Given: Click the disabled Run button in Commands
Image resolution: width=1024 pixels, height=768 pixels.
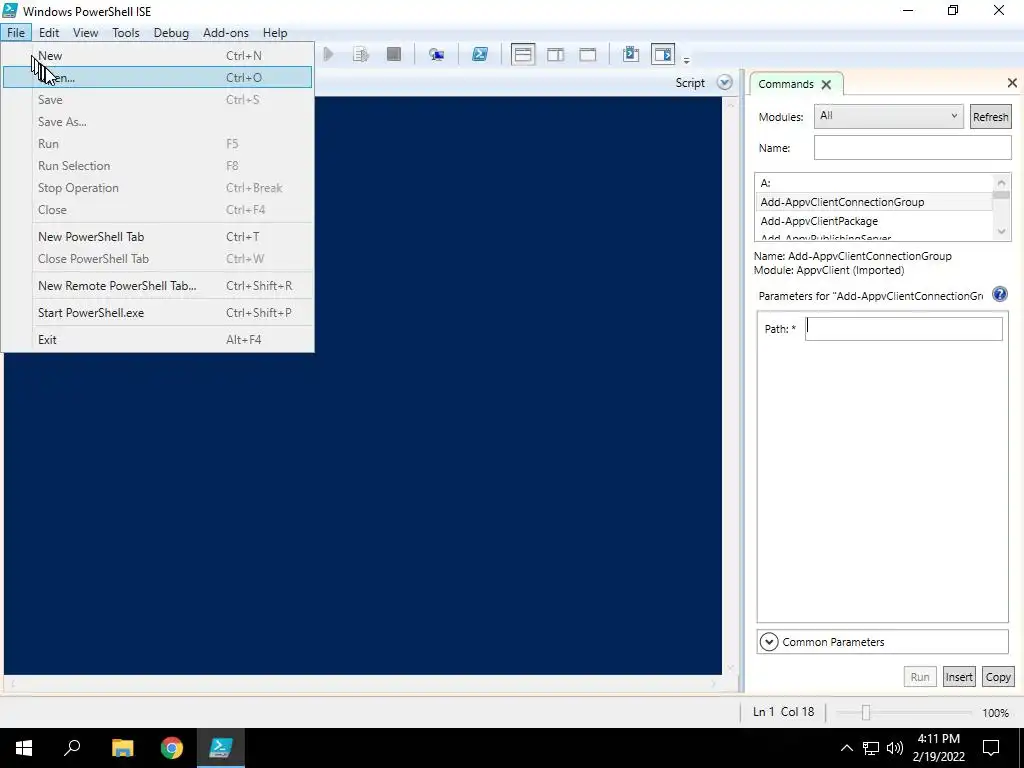Looking at the screenshot, I should (920, 677).
